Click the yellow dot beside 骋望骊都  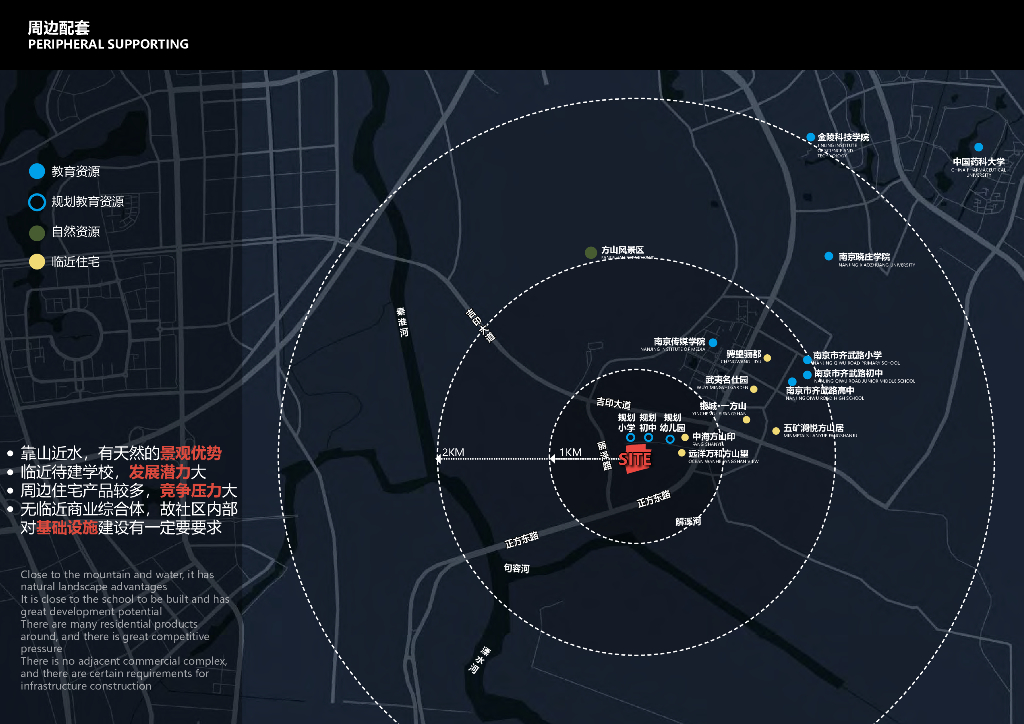pos(767,358)
